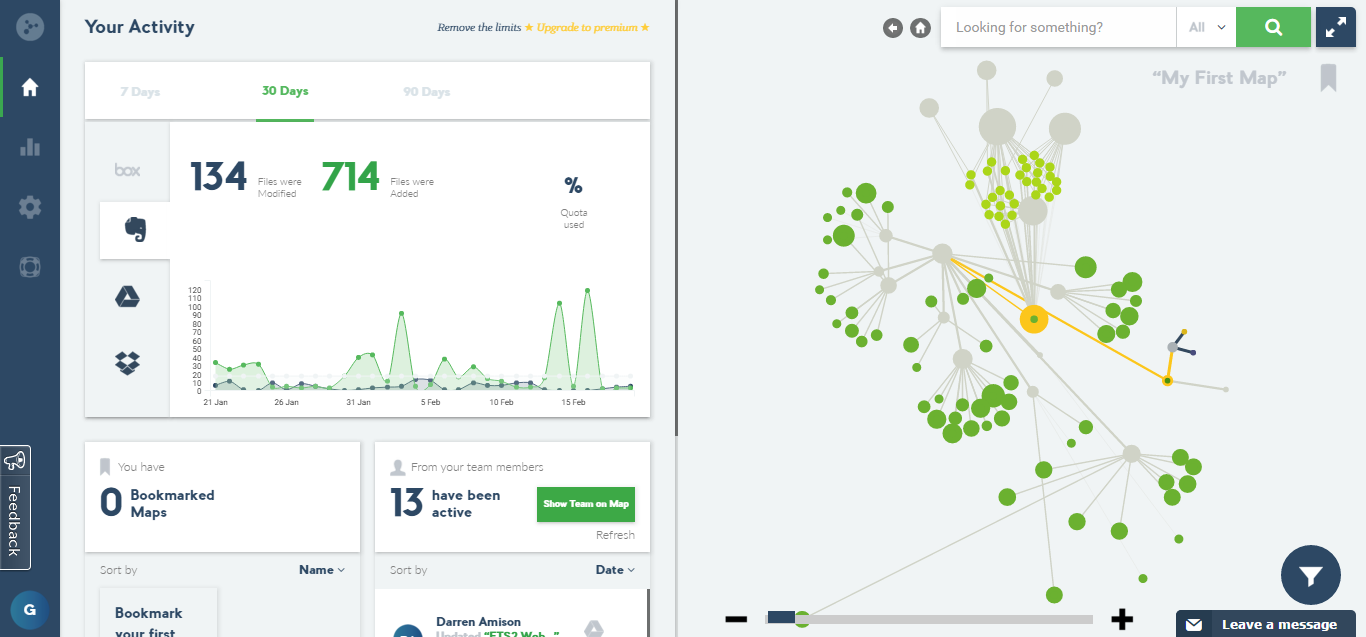
Task: Go to the Home sidebar icon
Action: 30,87
